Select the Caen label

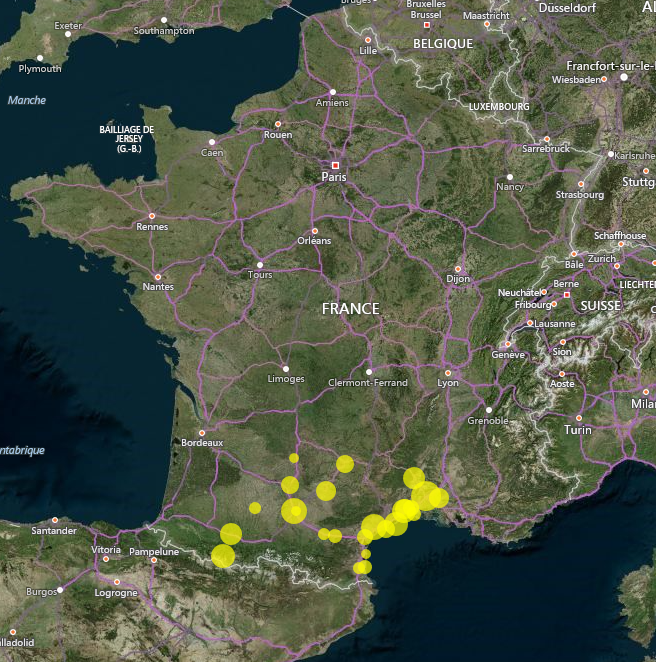click(212, 153)
